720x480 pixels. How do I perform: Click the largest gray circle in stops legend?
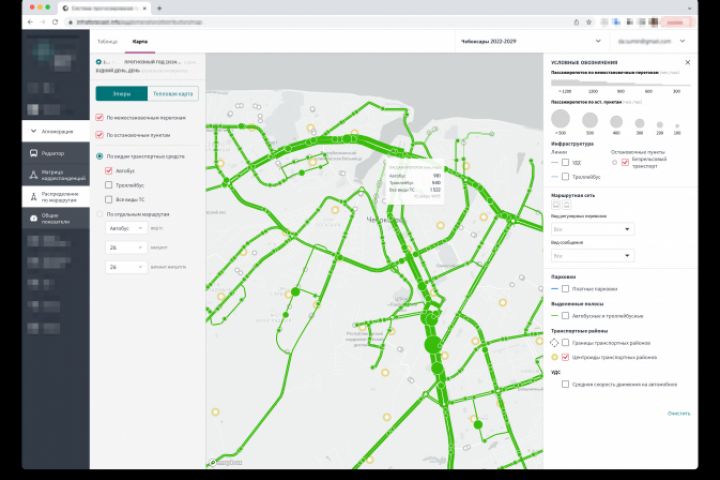point(560,119)
